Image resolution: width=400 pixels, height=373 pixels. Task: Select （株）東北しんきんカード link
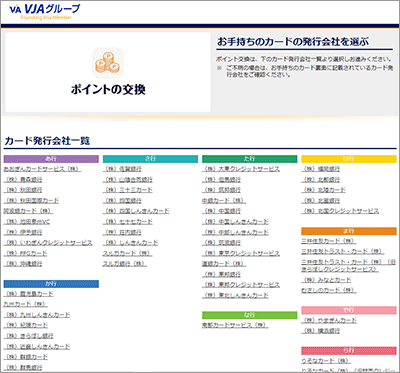[x=235, y=295]
